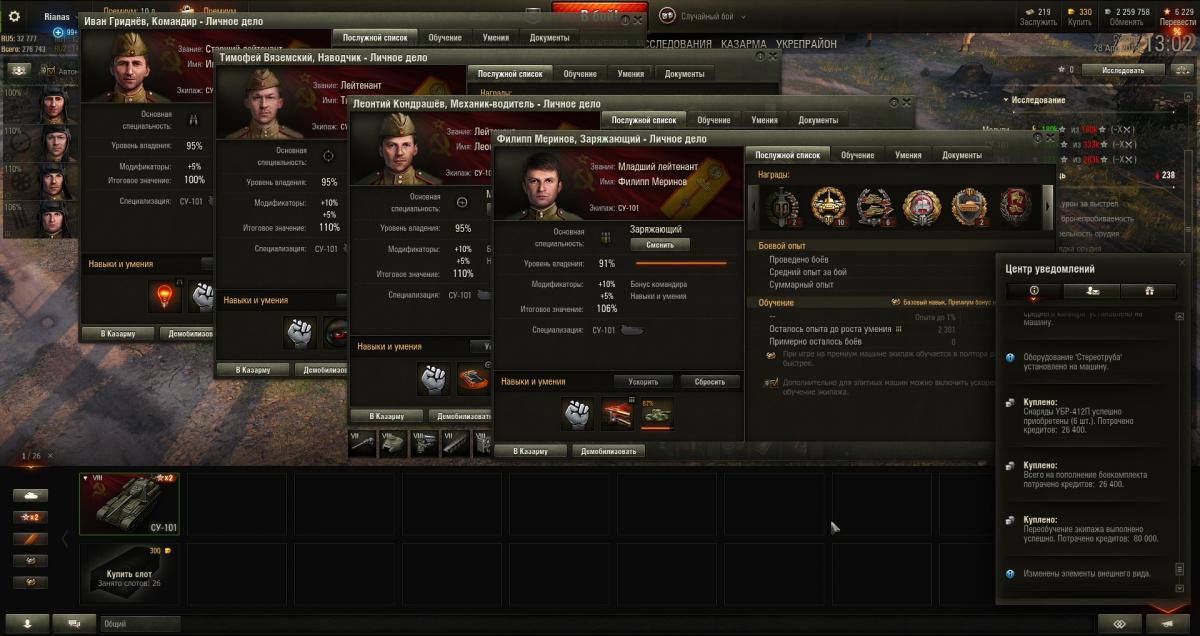Click В Казарму in Vyazemsky's file
The image size is (1200, 636).
coord(252,369)
